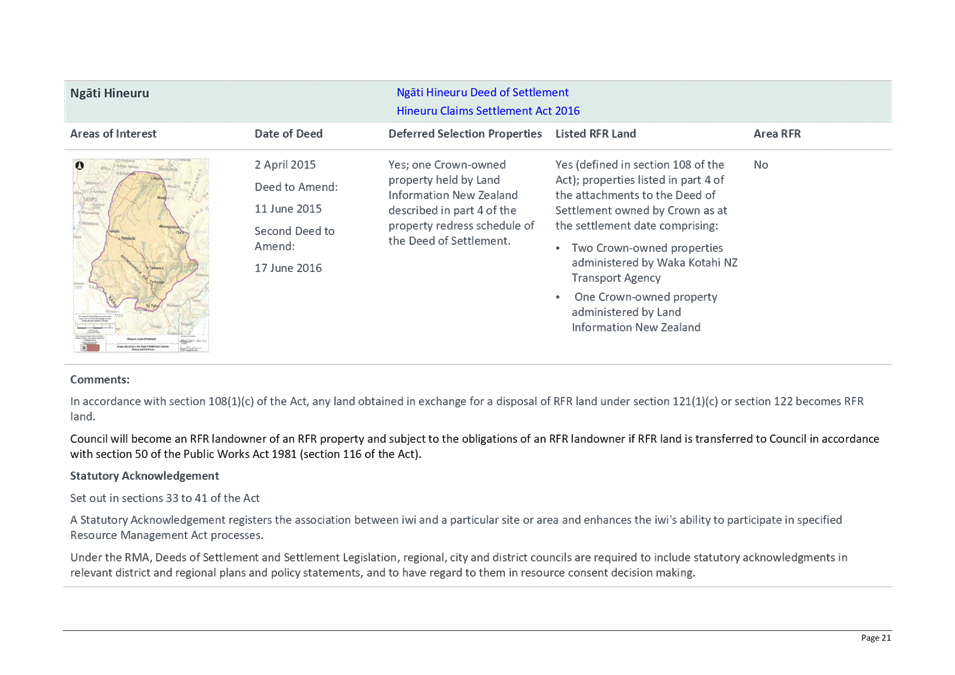Screen dimensions: 955x675
Task: Click the north arrow compass icon on map
Action: tap(79, 165)
